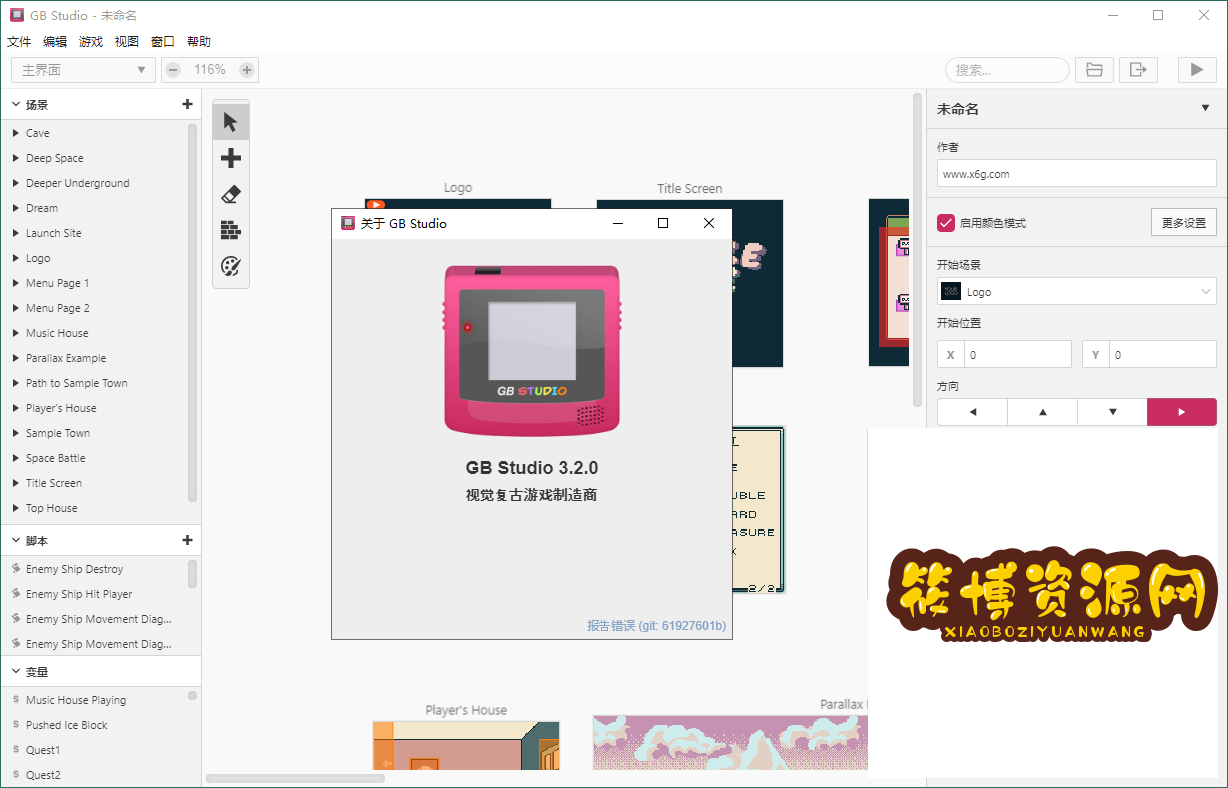Select Path to Sample Town scene
This screenshot has height=788, width=1228.
[x=77, y=383]
